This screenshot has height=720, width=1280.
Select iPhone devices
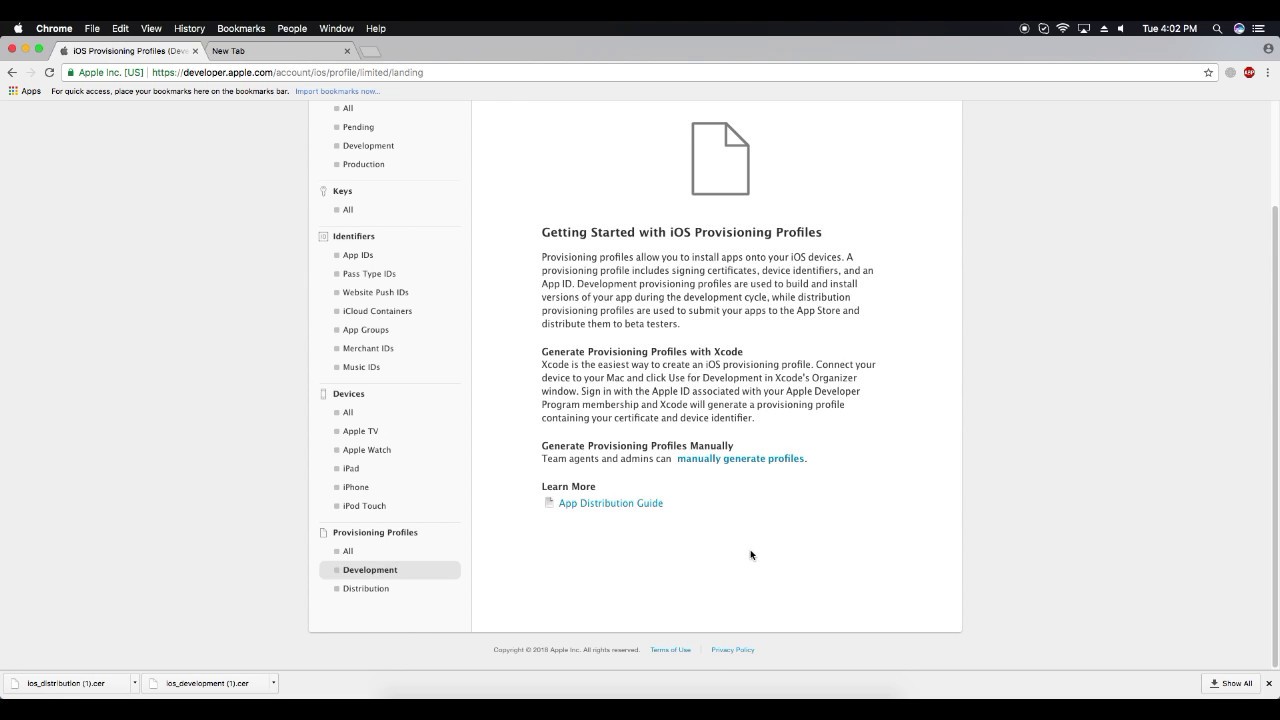tap(356, 487)
